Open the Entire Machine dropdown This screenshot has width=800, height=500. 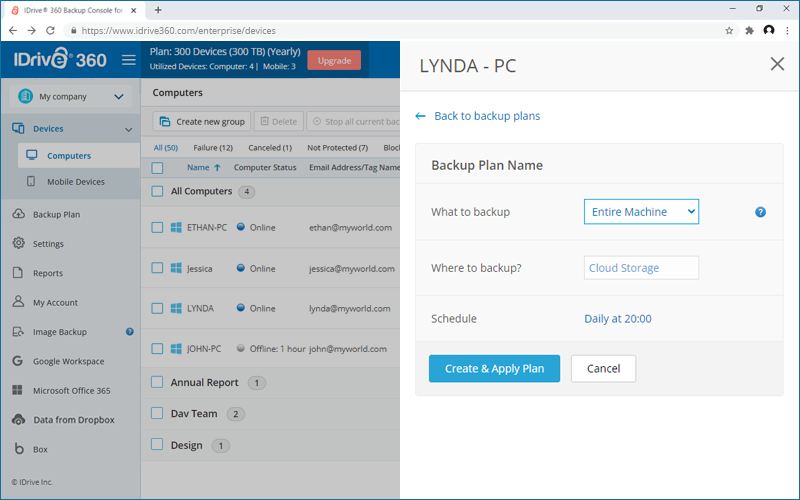coord(641,212)
